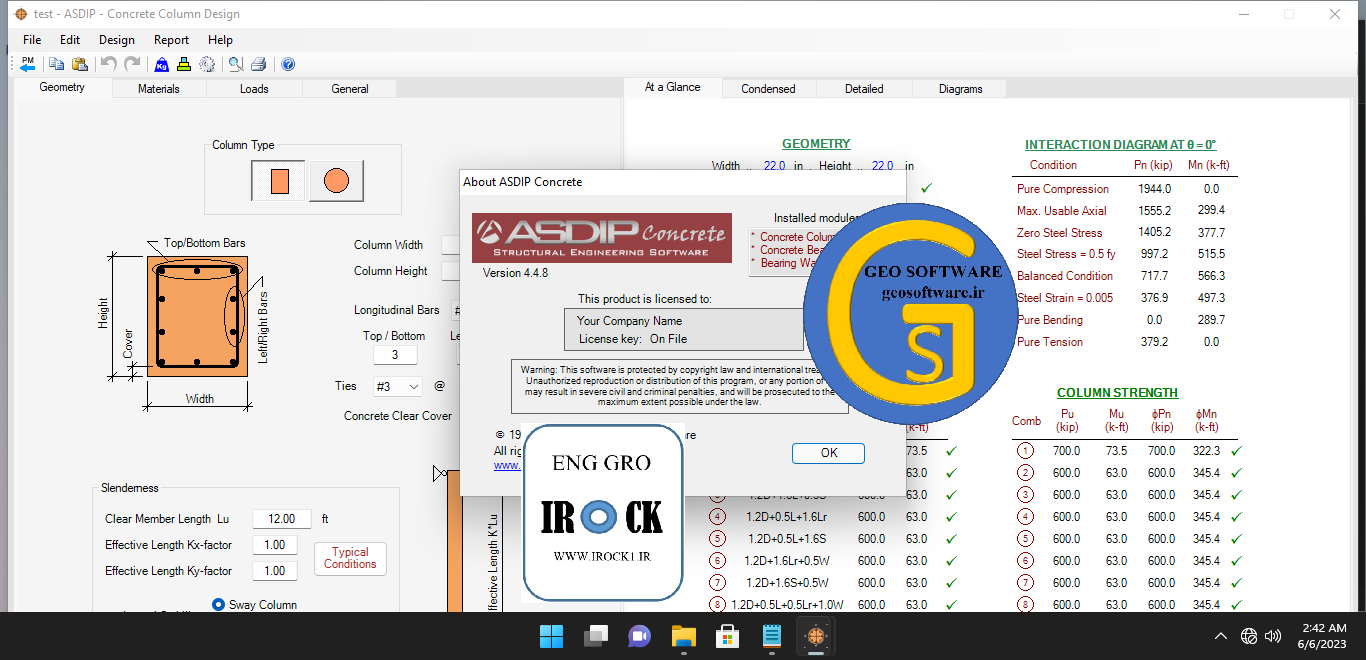Select the rectangular column type
This screenshot has width=1366, height=660.
[279, 181]
